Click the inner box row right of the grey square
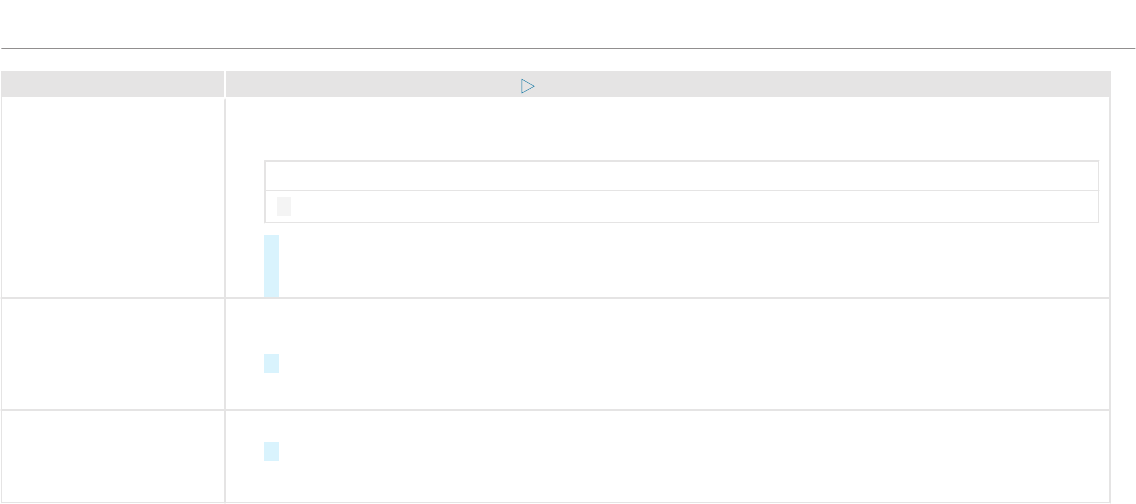The width and height of the screenshot is (1136, 504). (x=694, y=206)
